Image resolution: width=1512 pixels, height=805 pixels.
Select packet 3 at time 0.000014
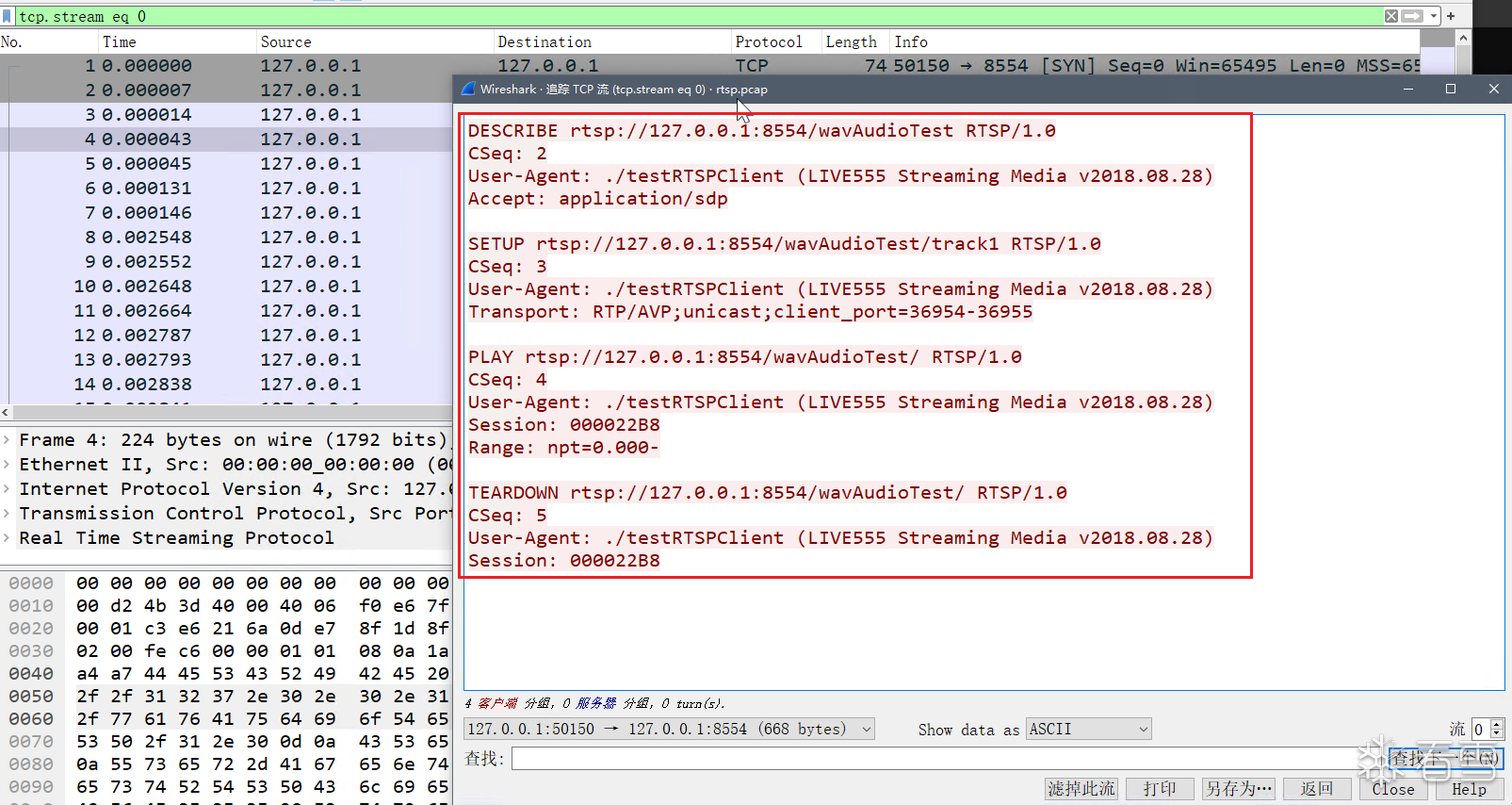click(x=226, y=114)
